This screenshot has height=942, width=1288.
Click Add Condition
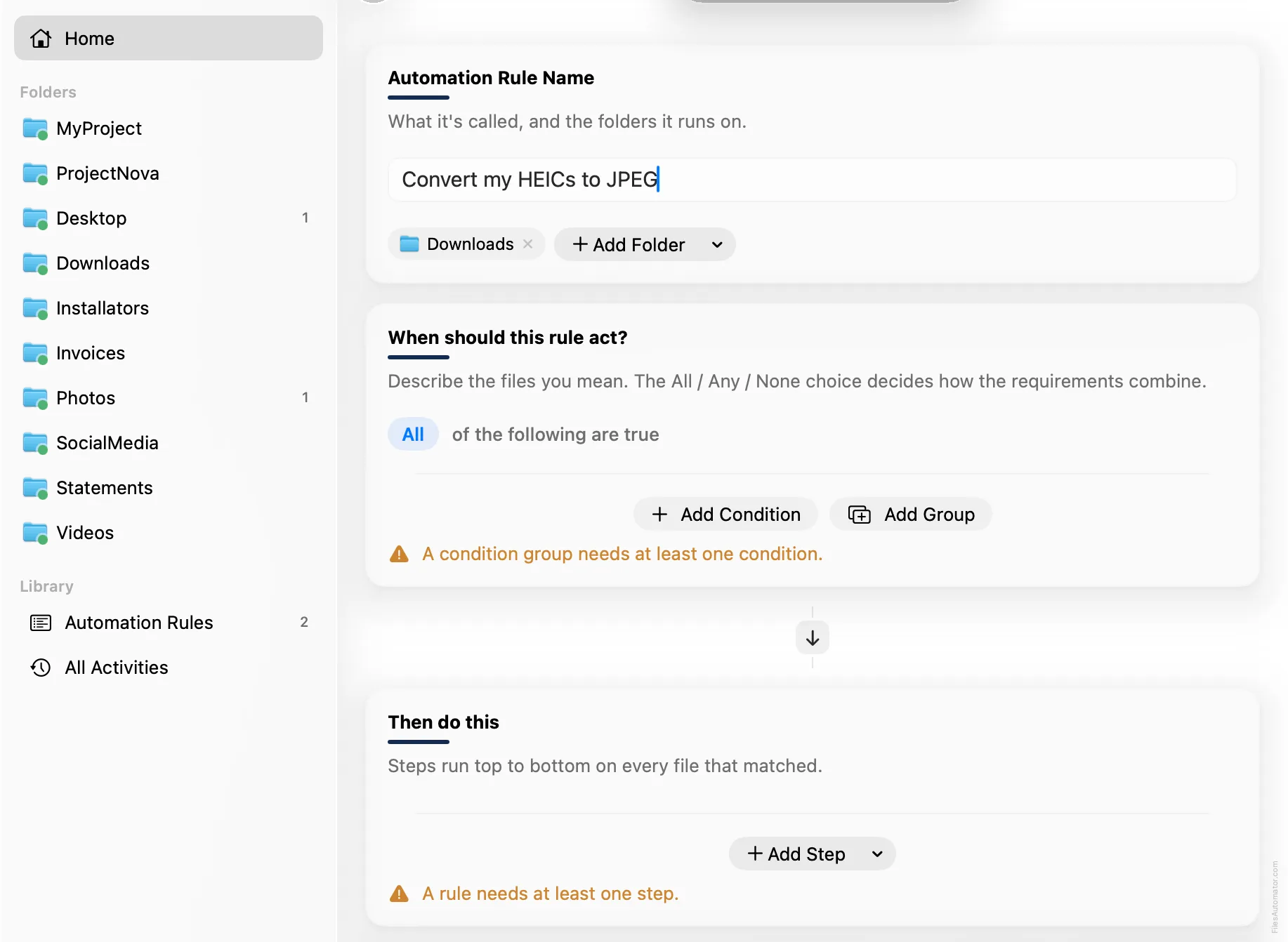[725, 515]
